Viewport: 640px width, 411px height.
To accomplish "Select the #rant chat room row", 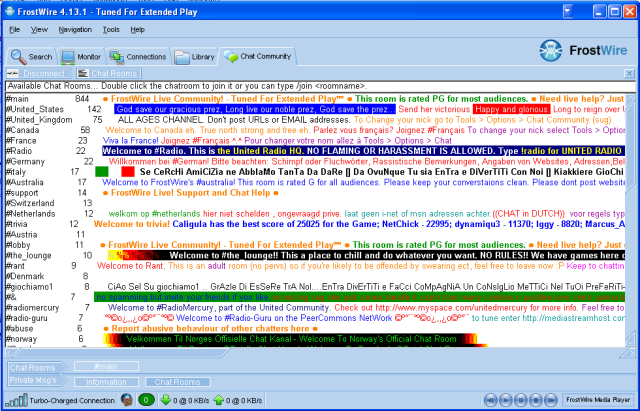I will click(315, 266).
